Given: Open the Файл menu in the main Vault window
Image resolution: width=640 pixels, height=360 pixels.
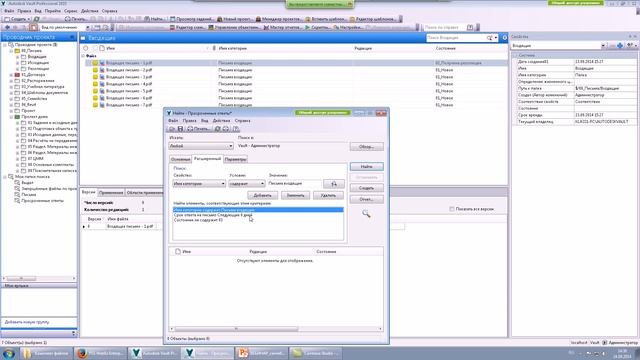Looking at the screenshot, I should pos(9,11).
